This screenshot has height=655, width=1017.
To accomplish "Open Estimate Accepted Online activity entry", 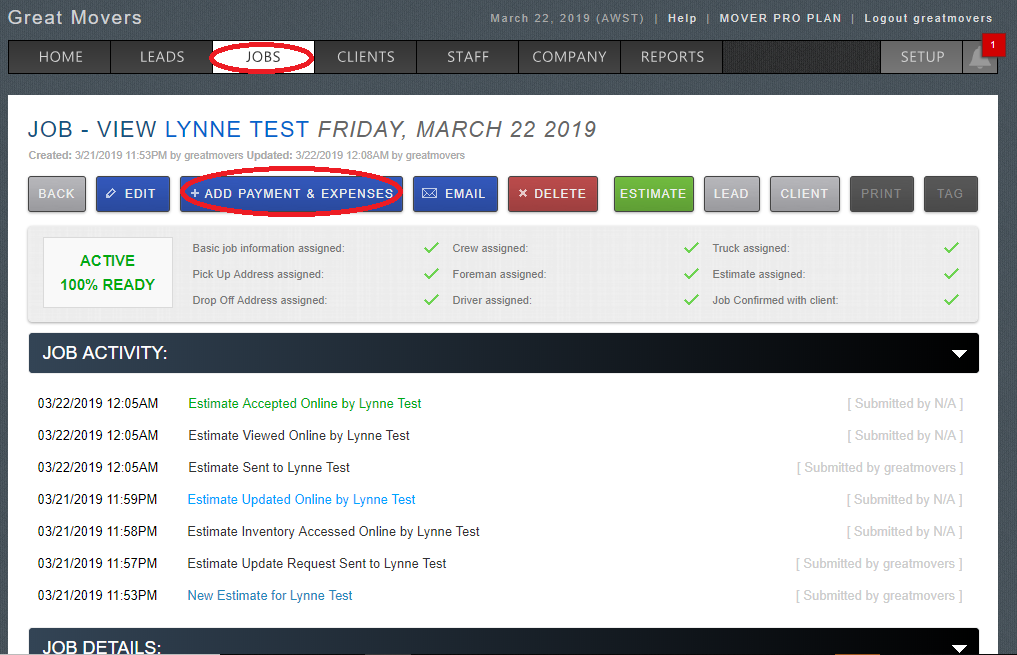I will point(304,404).
